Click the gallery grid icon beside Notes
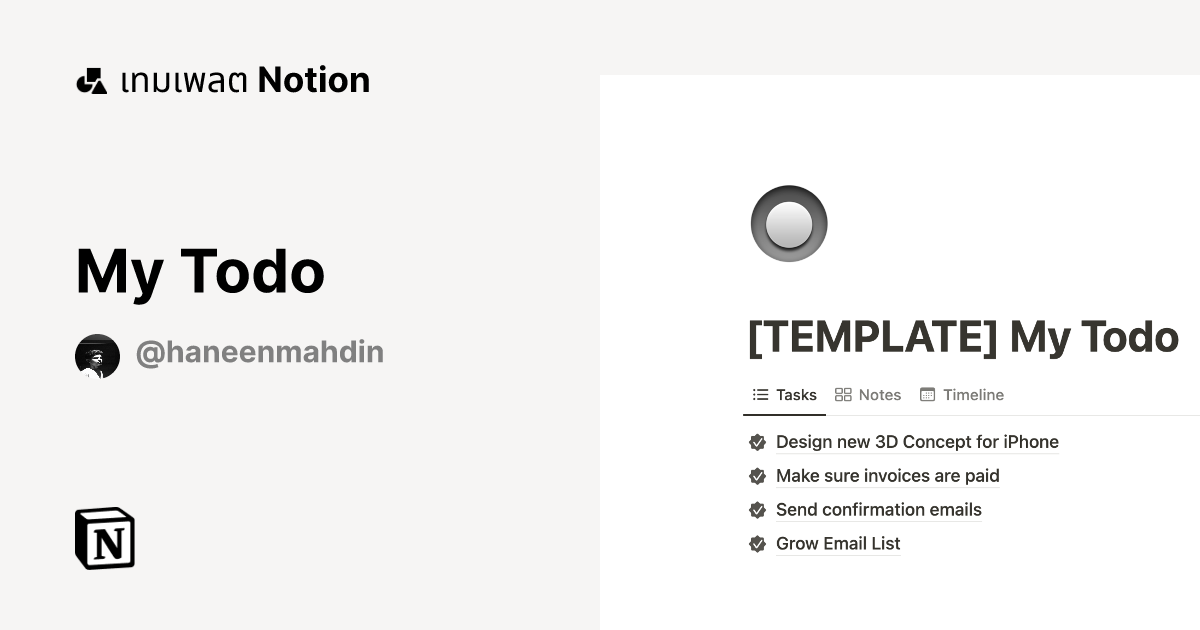Screen dimensions: 1200x630 [843, 394]
